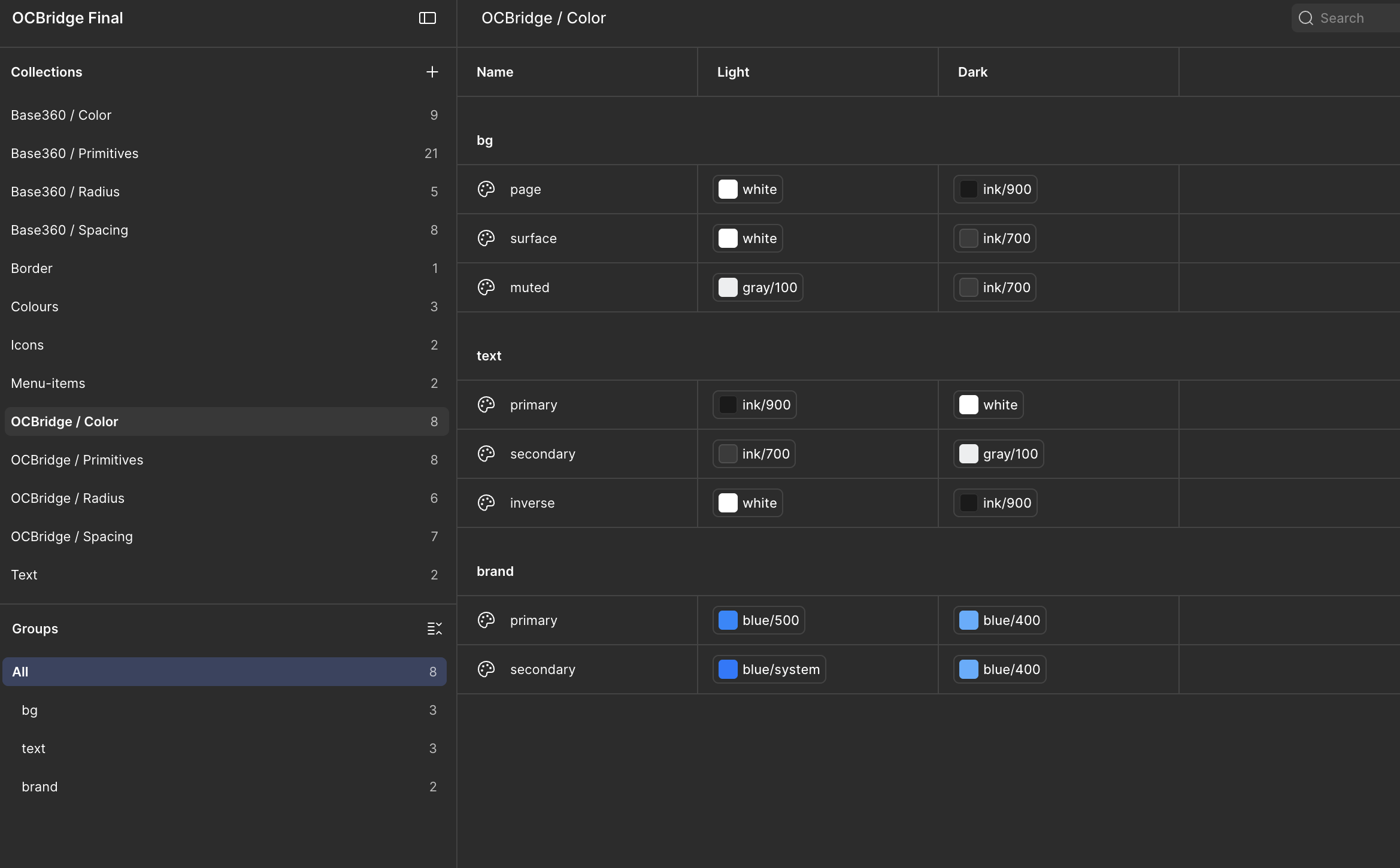This screenshot has width=1400, height=868.
Task: Click the palette icon for bg page
Action: pos(486,189)
